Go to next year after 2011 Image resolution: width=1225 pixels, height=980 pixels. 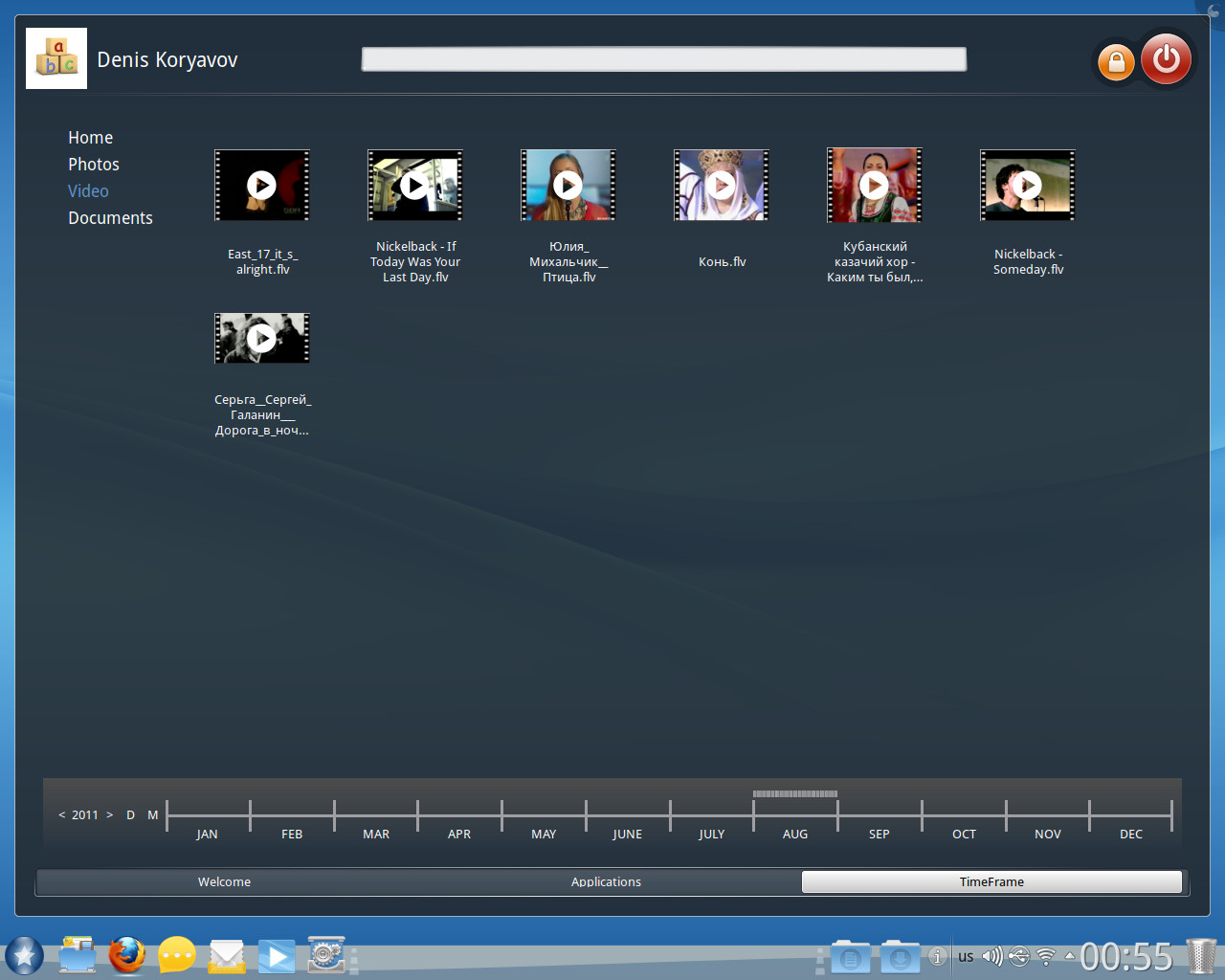109,815
